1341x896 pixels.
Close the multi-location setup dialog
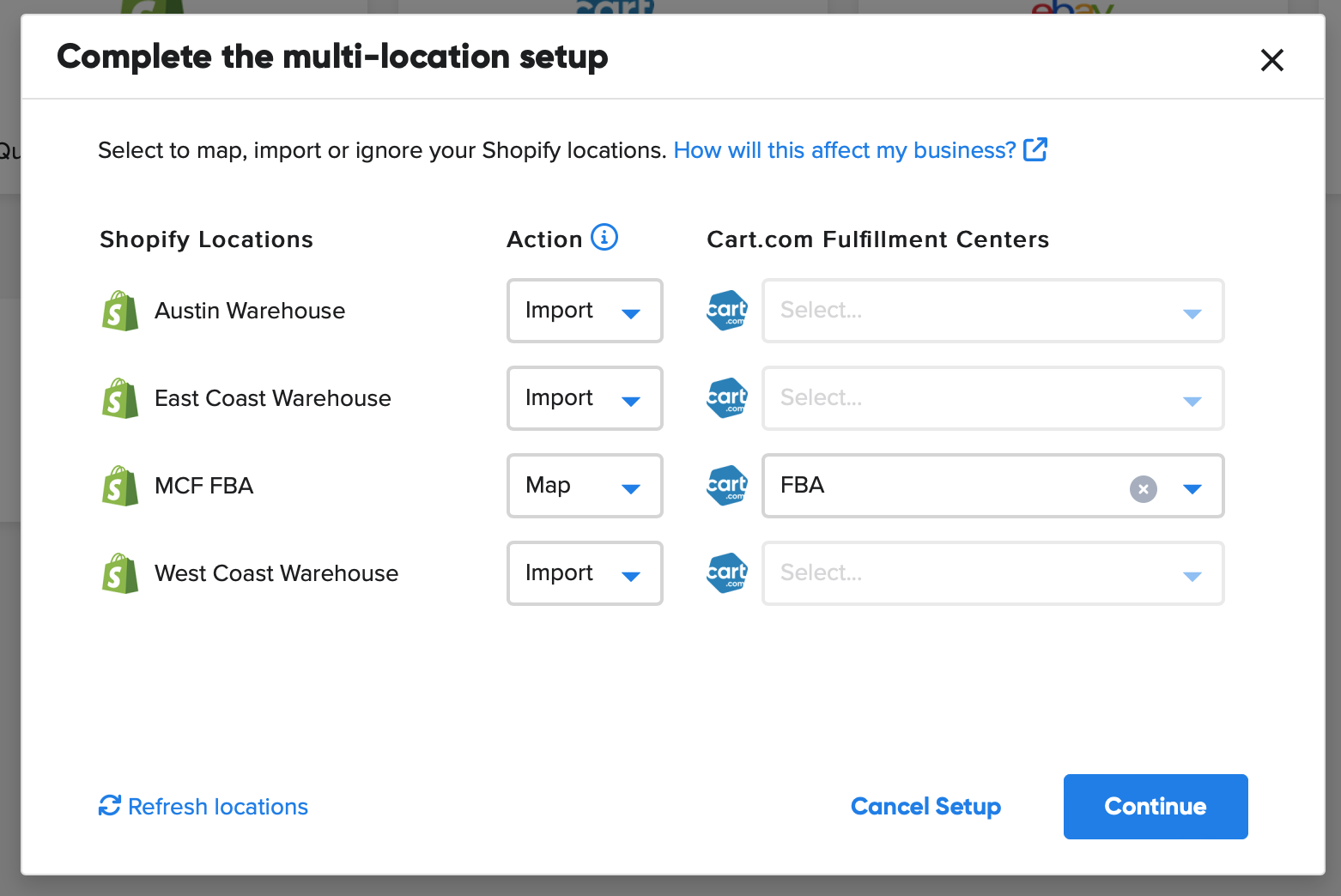click(x=1272, y=59)
